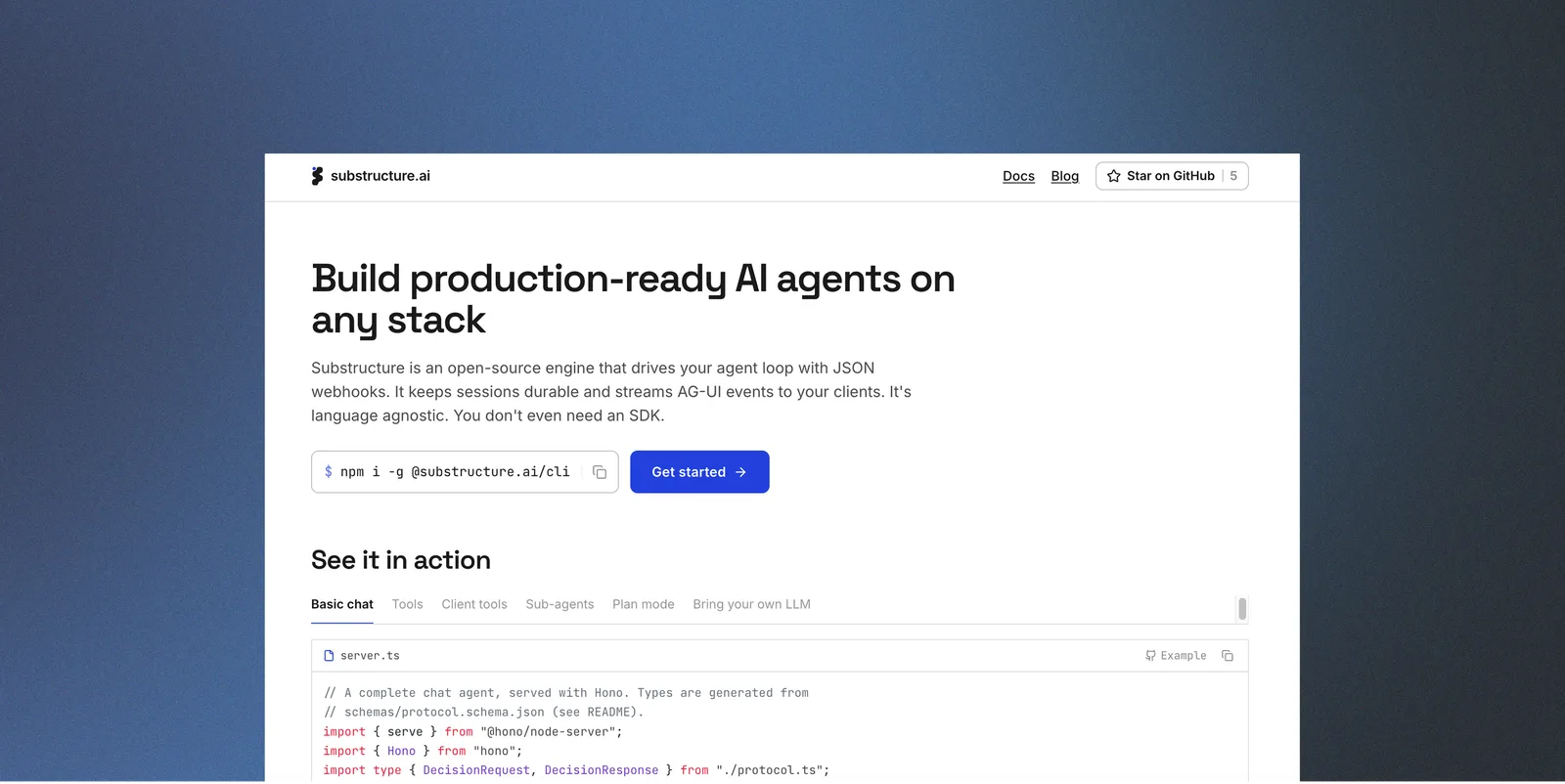Open Bring your own LLM tab

pyautogui.click(x=751, y=604)
